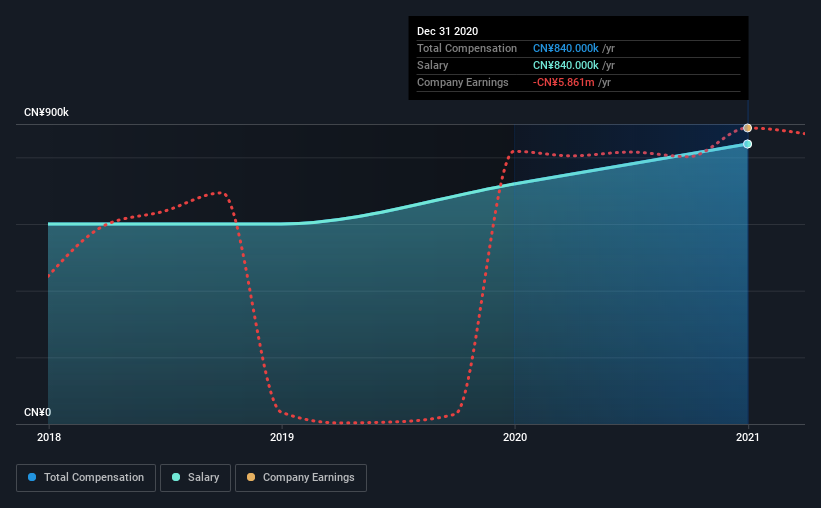
Task: Toggle the Company Earnings legend button
Action: coord(301,478)
